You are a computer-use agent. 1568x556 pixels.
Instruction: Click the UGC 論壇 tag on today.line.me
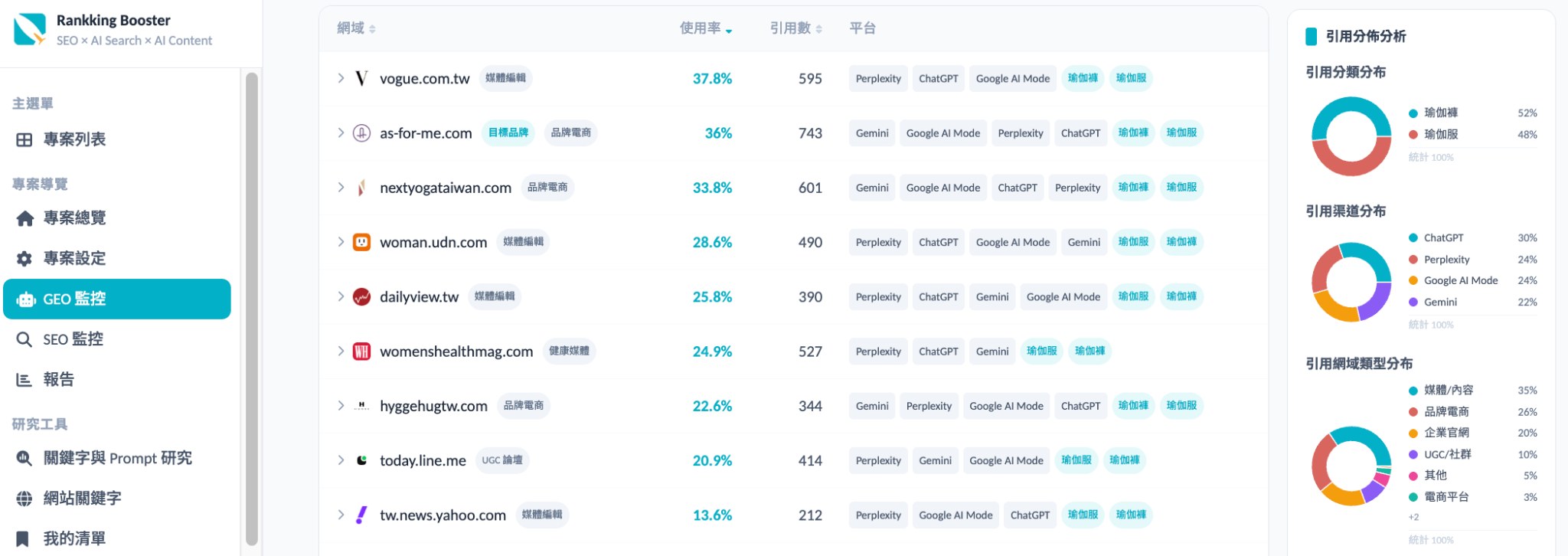[502, 460]
